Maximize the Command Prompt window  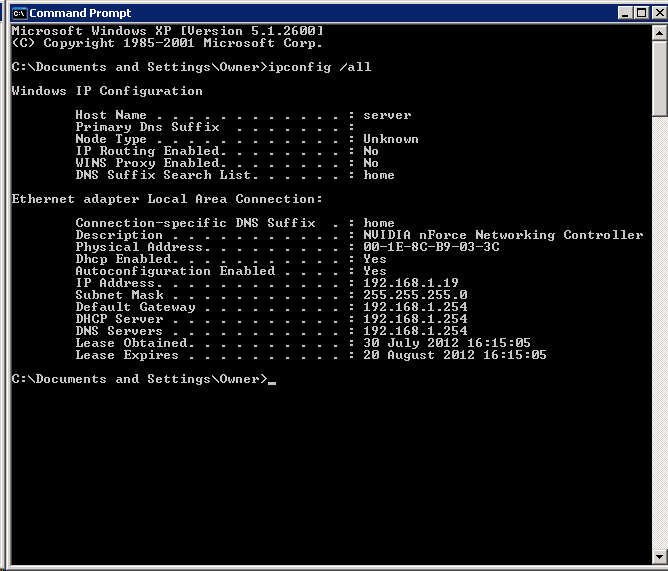tap(642, 13)
